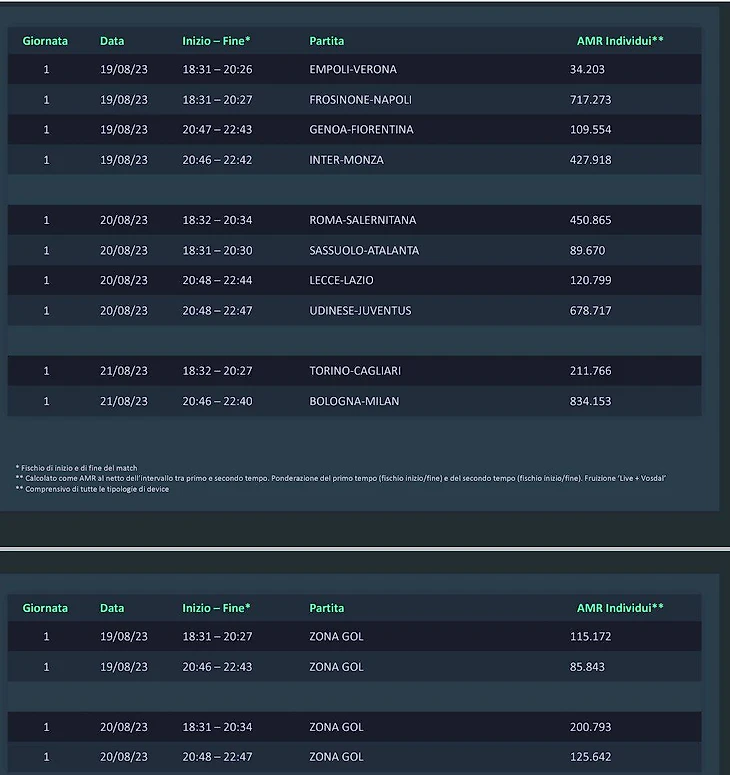
Task: Click the 125.642 audience figure
Action: (590, 757)
